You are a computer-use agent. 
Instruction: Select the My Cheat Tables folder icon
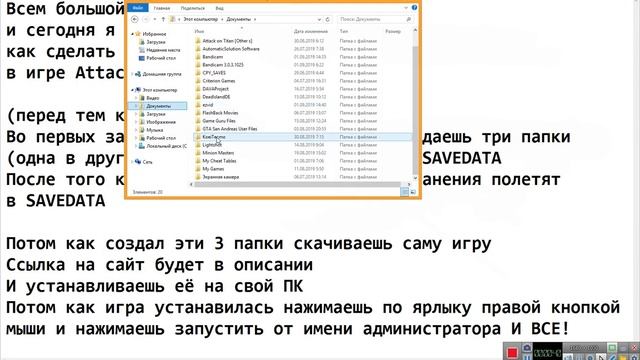coord(198,161)
